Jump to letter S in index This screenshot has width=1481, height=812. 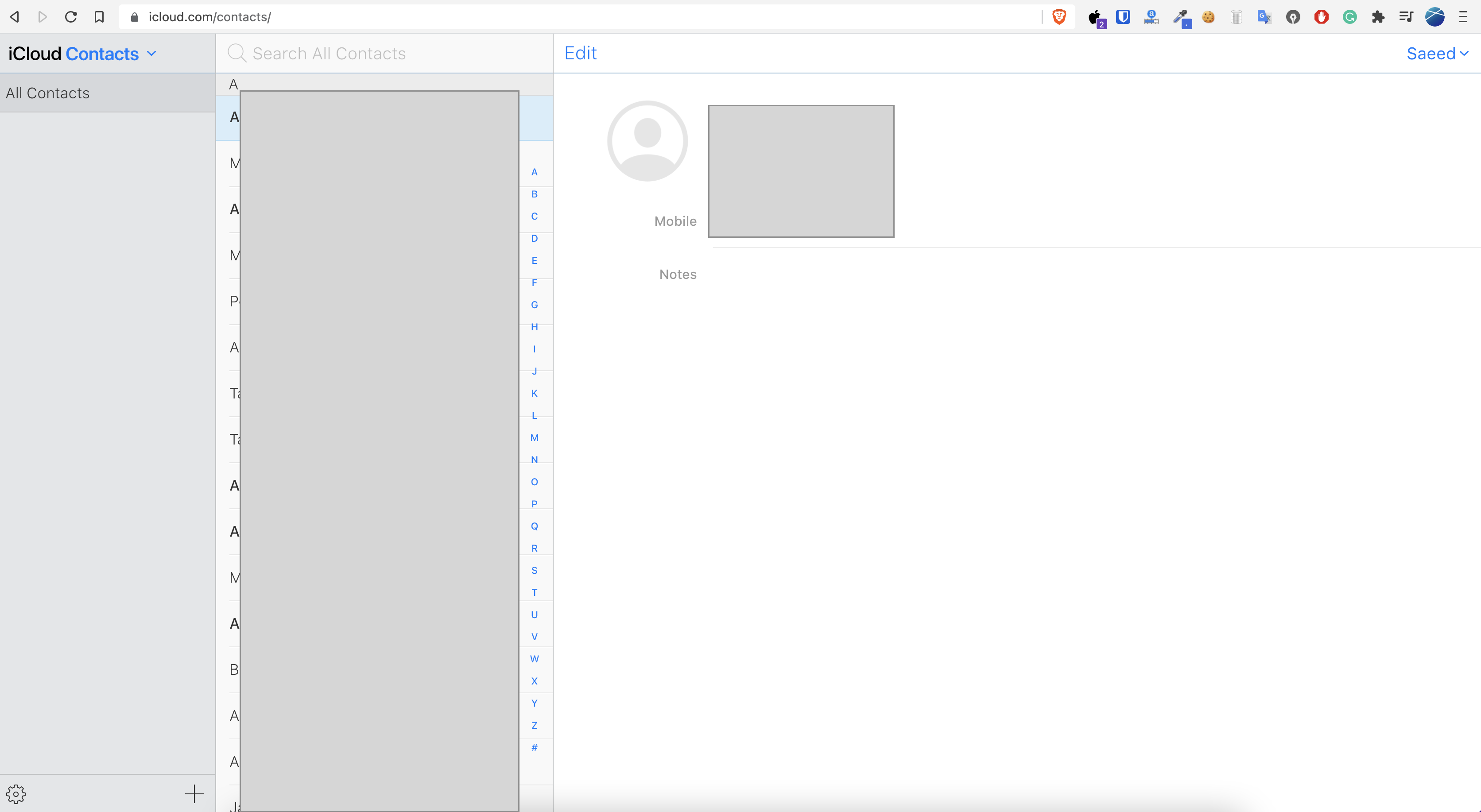pyautogui.click(x=534, y=570)
